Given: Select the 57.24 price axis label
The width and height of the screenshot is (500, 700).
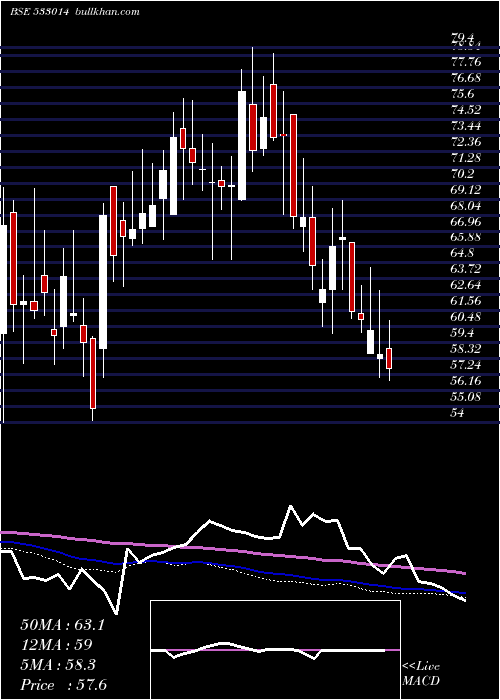Looking at the screenshot, I should [466, 365].
